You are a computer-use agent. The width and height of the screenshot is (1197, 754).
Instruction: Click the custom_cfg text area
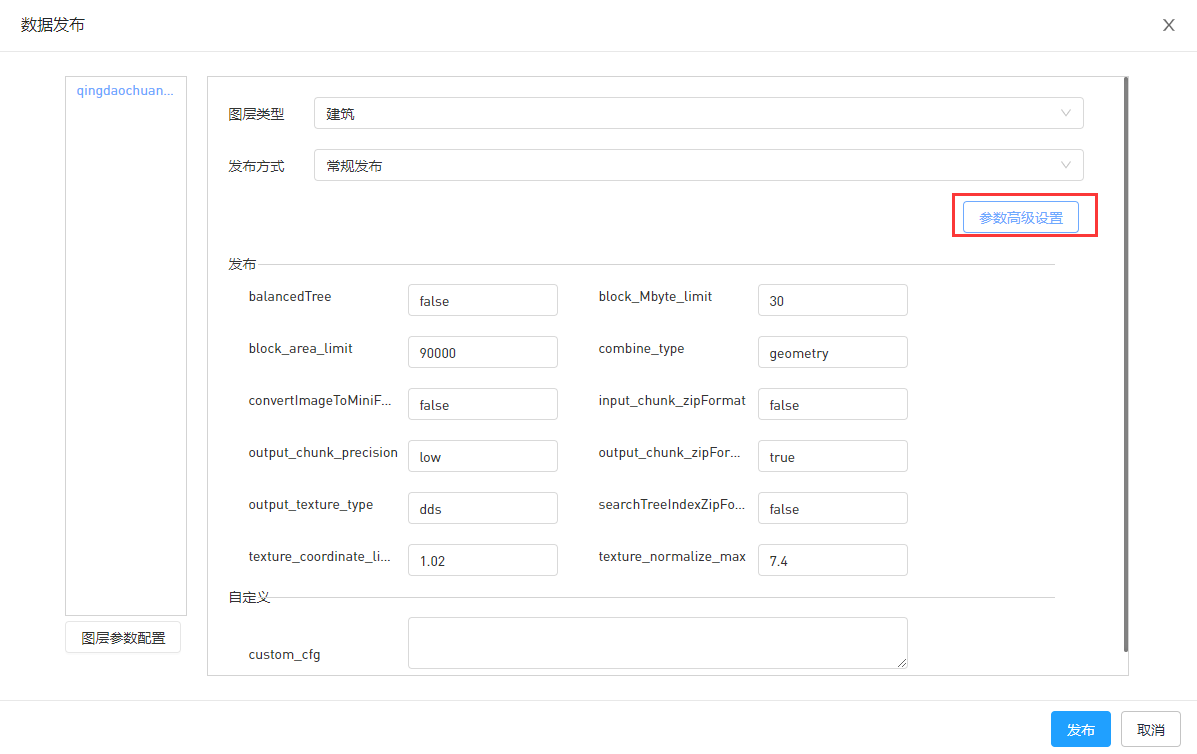pos(657,642)
